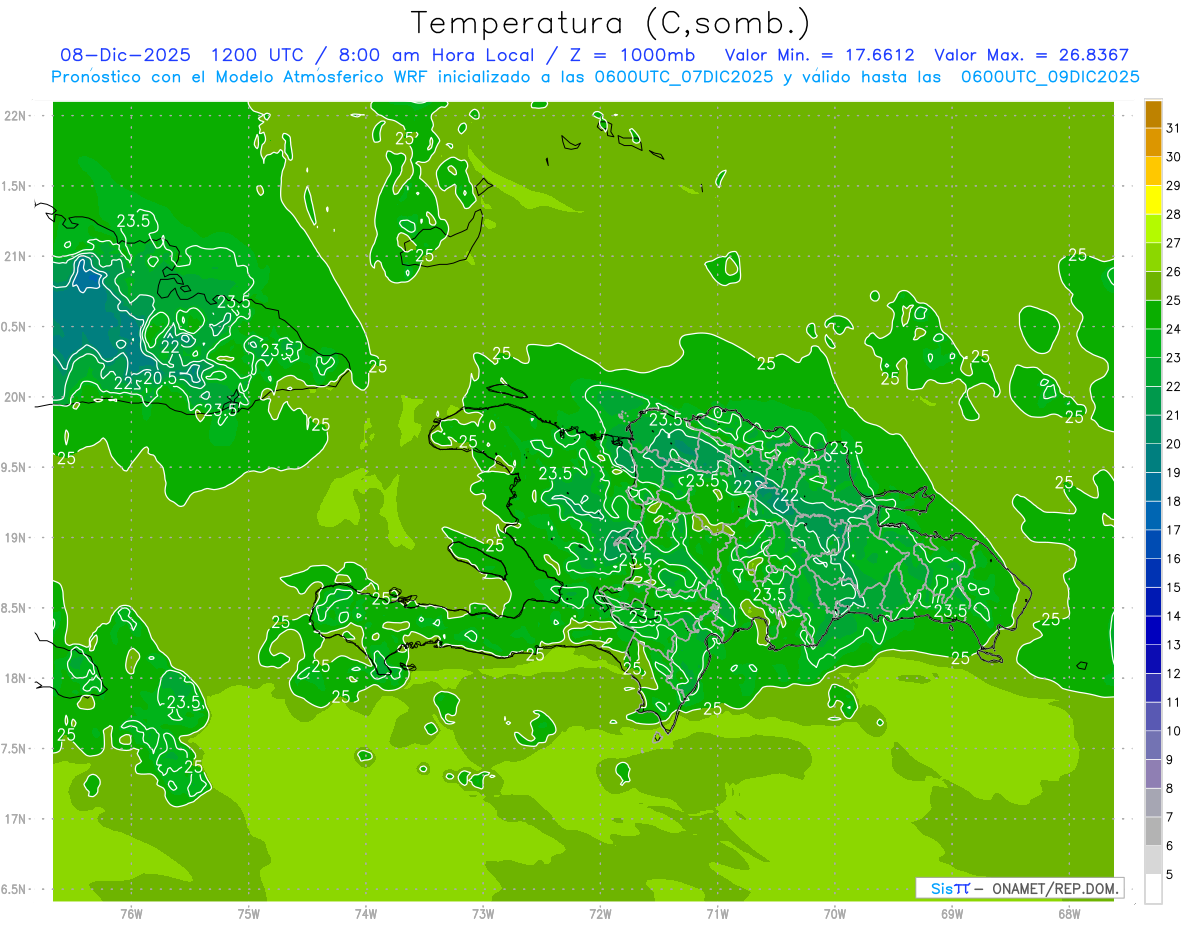1200x927 pixels.
Task: Click the "71W" longitude axis label
Action: [717, 913]
